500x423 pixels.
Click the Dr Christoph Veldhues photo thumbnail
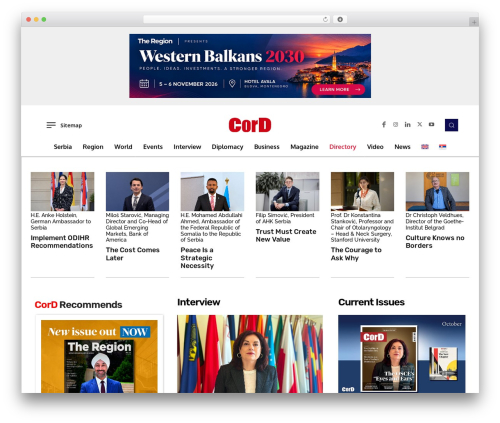437,191
